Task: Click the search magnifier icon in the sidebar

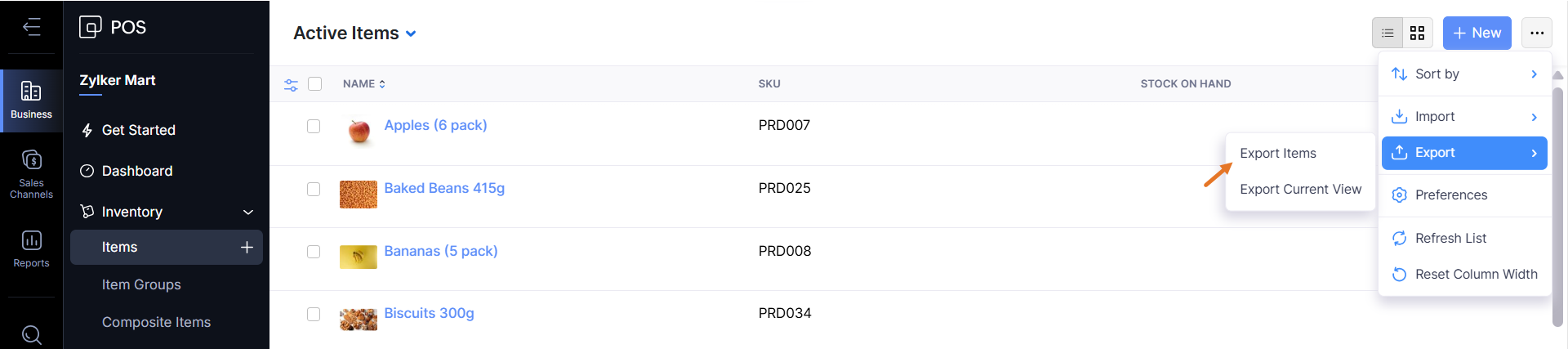Action: point(31,334)
